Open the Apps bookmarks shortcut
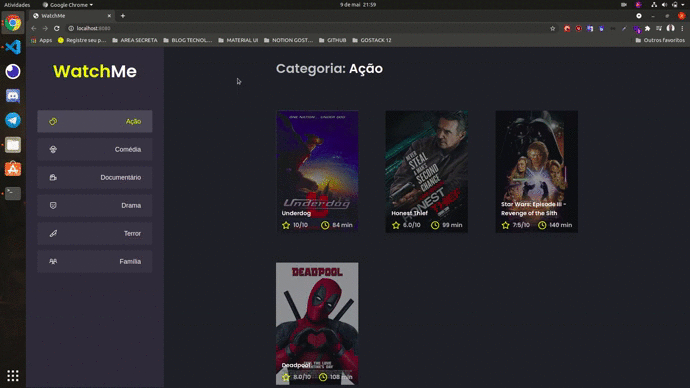 pos(41,40)
